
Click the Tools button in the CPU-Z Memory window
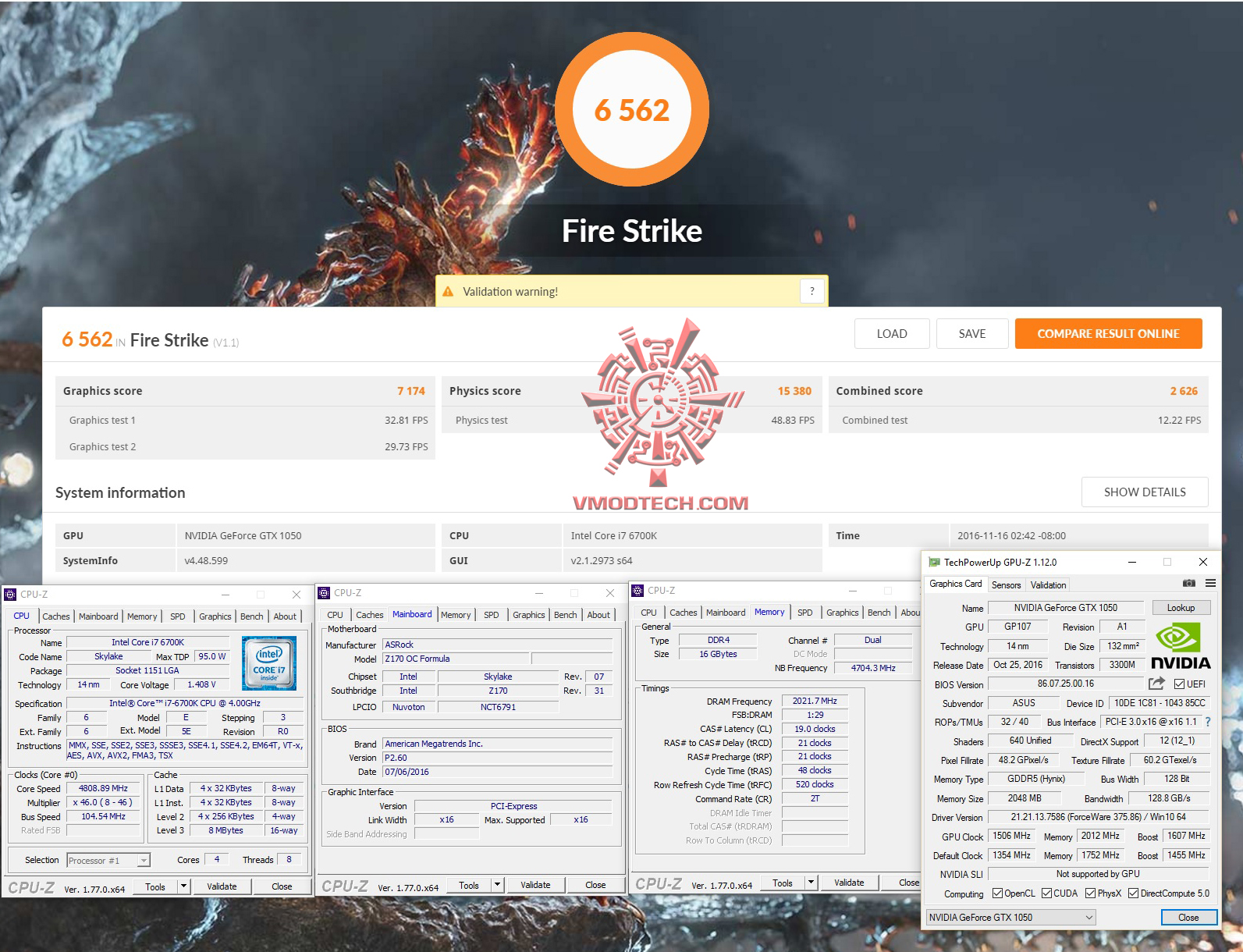(783, 883)
